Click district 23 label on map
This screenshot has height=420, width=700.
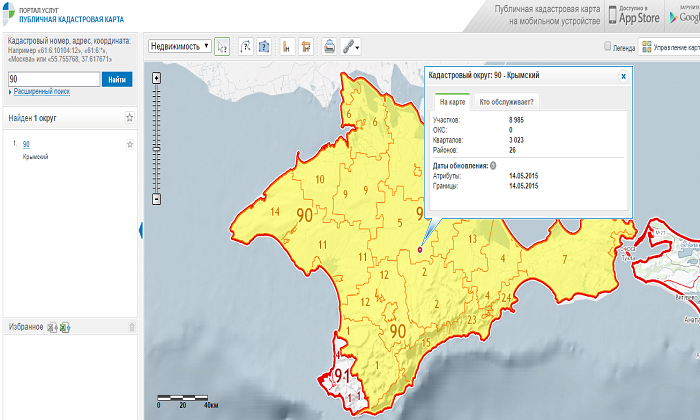click(472, 320)
